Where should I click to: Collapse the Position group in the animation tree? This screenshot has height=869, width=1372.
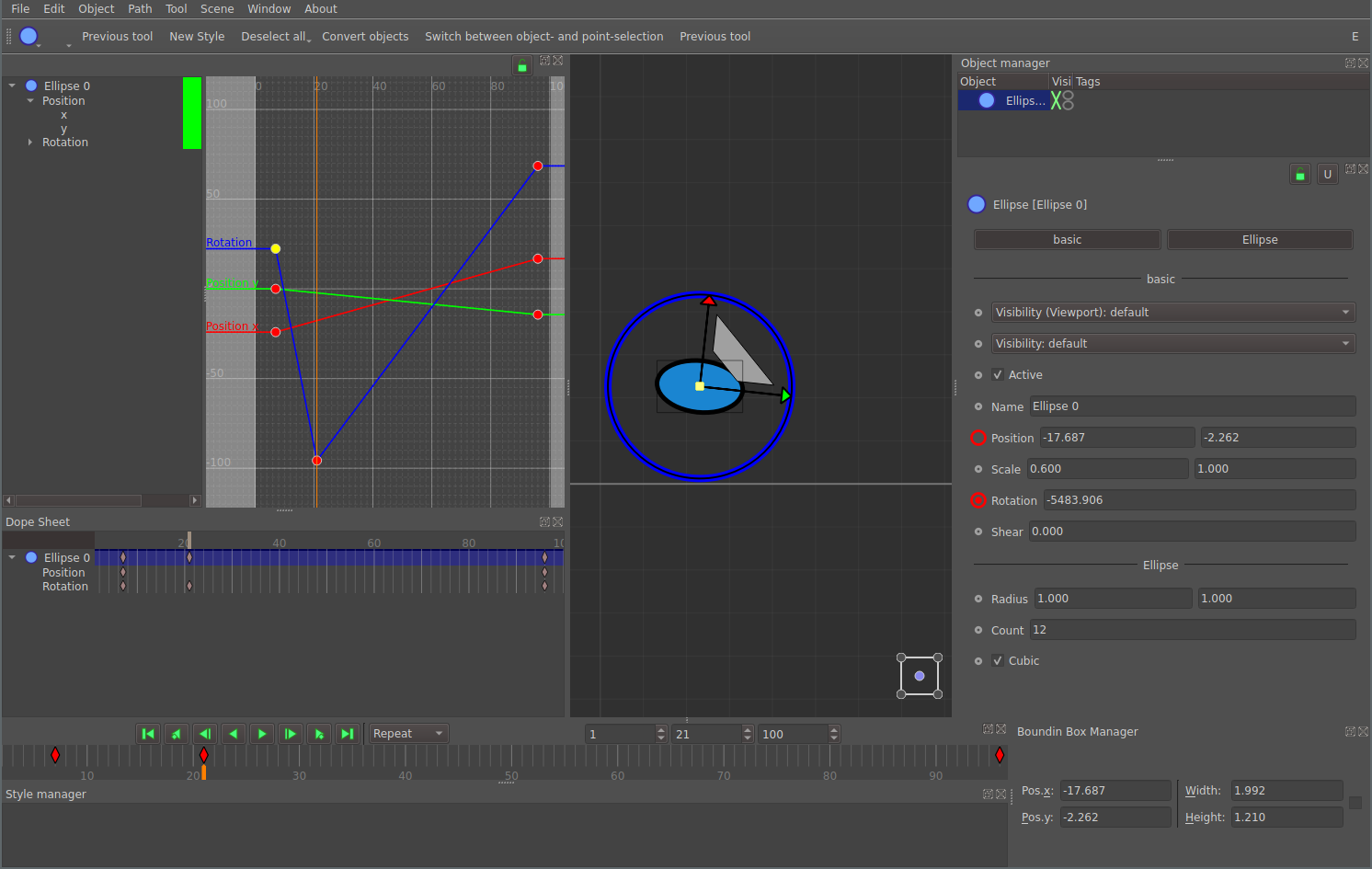(29, 100)
